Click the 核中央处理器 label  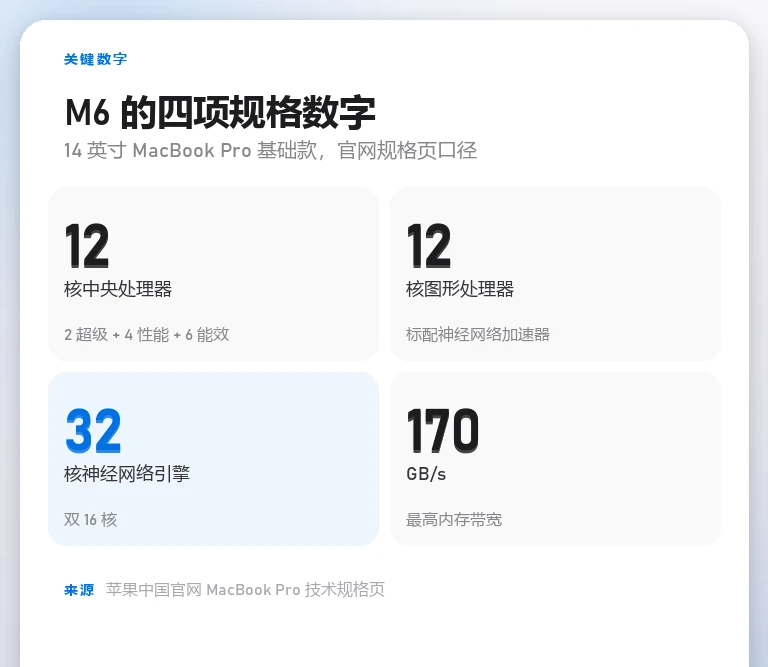click(118, 289)
